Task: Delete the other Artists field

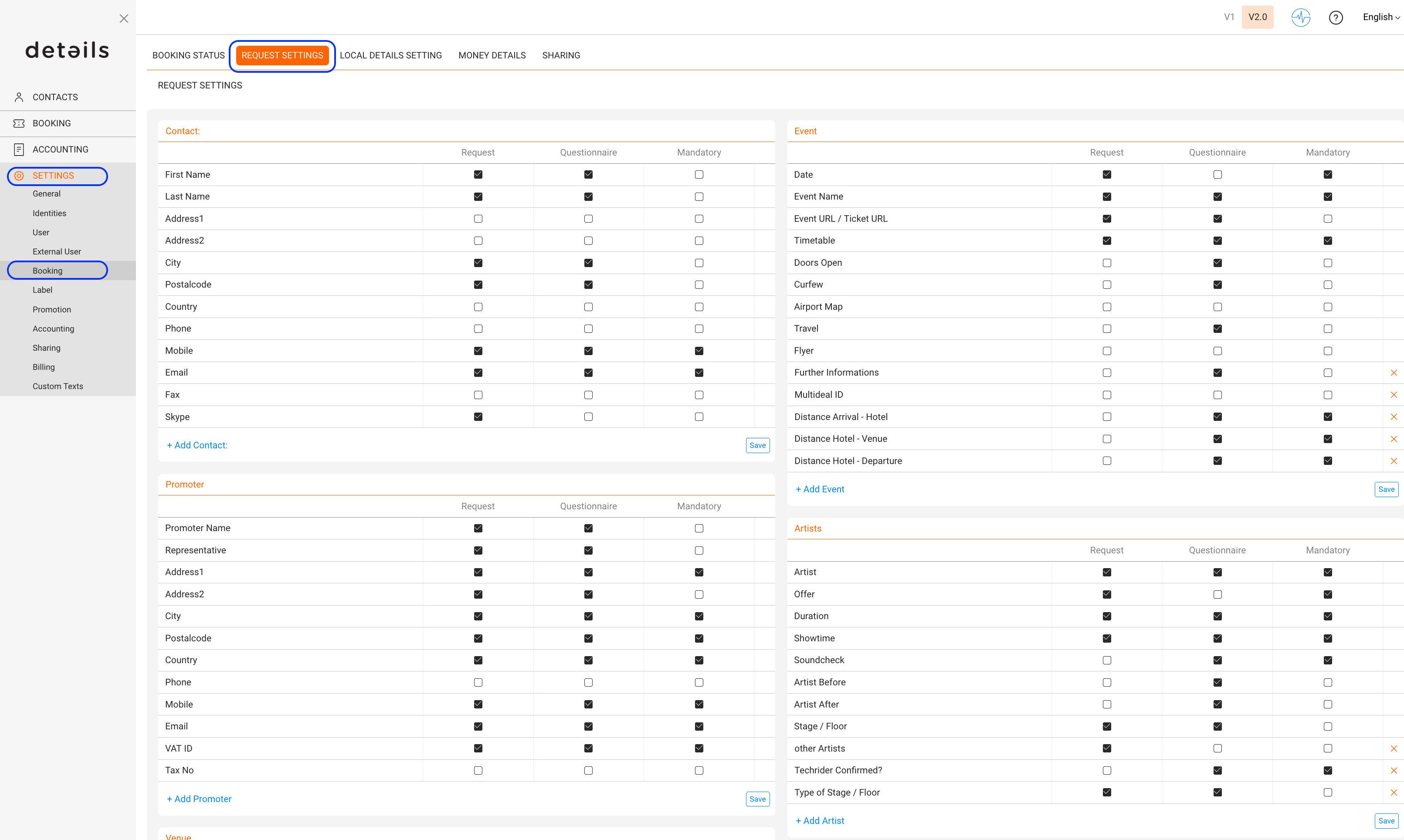Action: click(x=1393, y=749)
